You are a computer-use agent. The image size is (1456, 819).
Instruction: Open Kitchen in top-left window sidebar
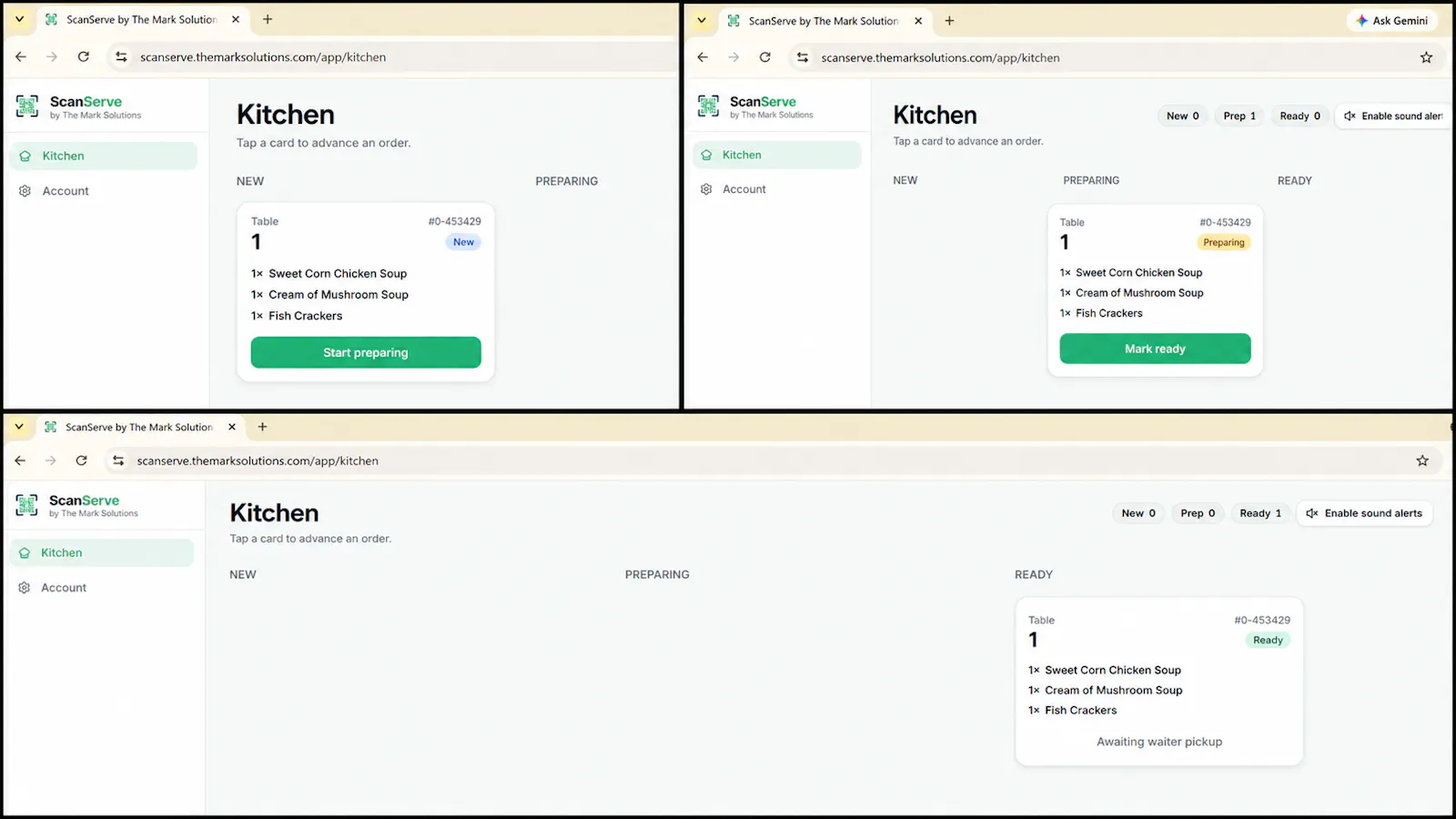point(104,156)
